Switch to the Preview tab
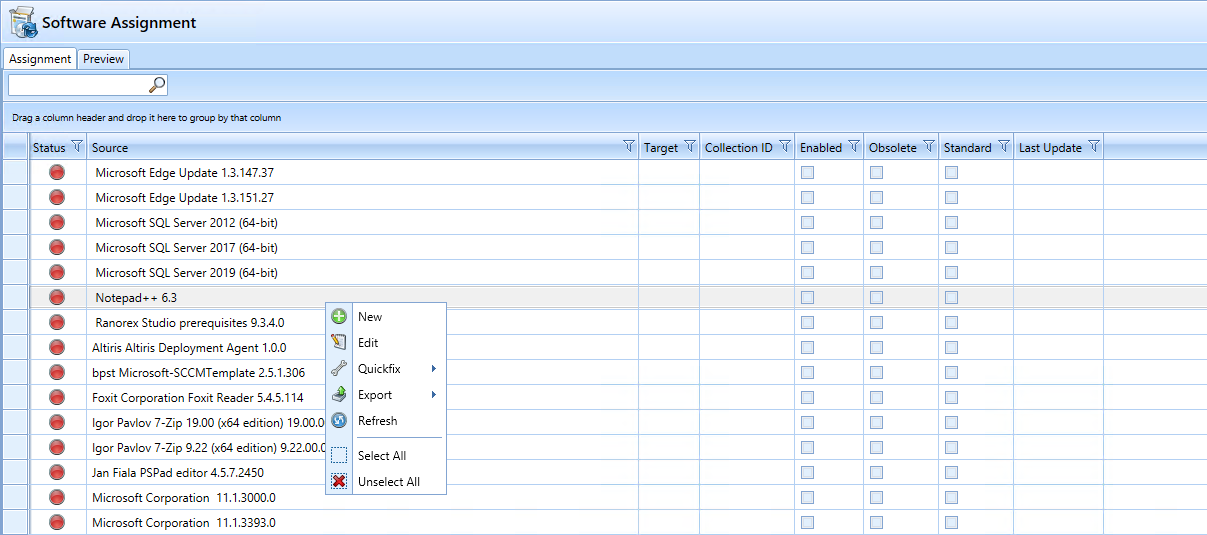 tap(103, 59)
